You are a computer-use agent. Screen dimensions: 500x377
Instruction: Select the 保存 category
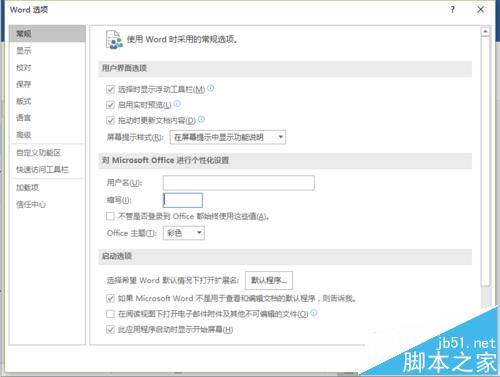point(47,84)
